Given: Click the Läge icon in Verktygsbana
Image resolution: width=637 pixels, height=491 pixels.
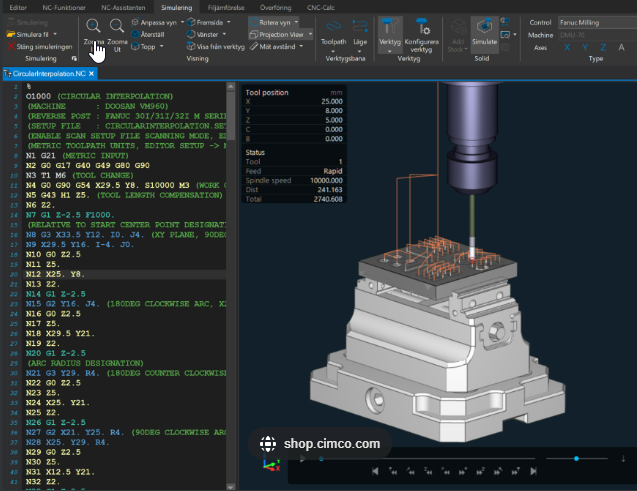Looking at the screenshot, I should point(360,28).
